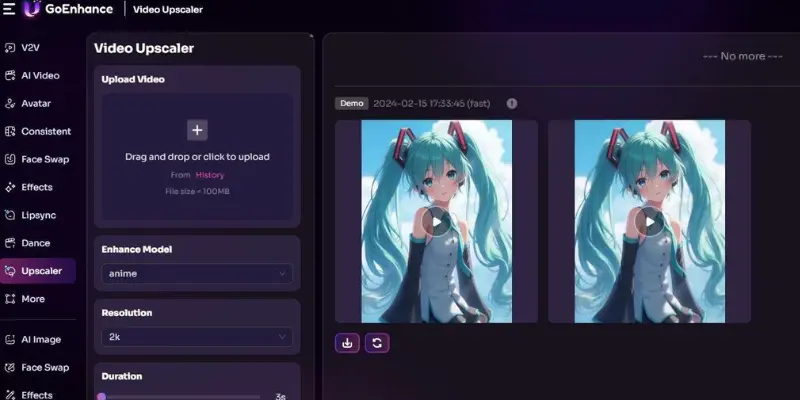Viewport: 800px width, 400px height.
Task: Open the History link for upload
Action: coord(210,175)
